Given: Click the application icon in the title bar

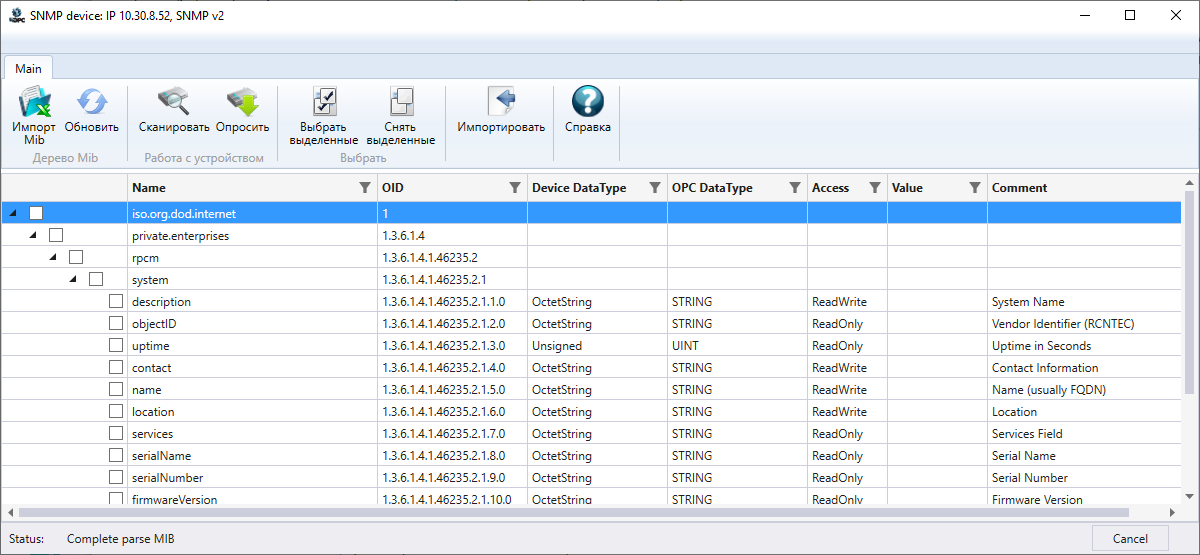Looking at the screenshot, I should [x=16, y=15].
